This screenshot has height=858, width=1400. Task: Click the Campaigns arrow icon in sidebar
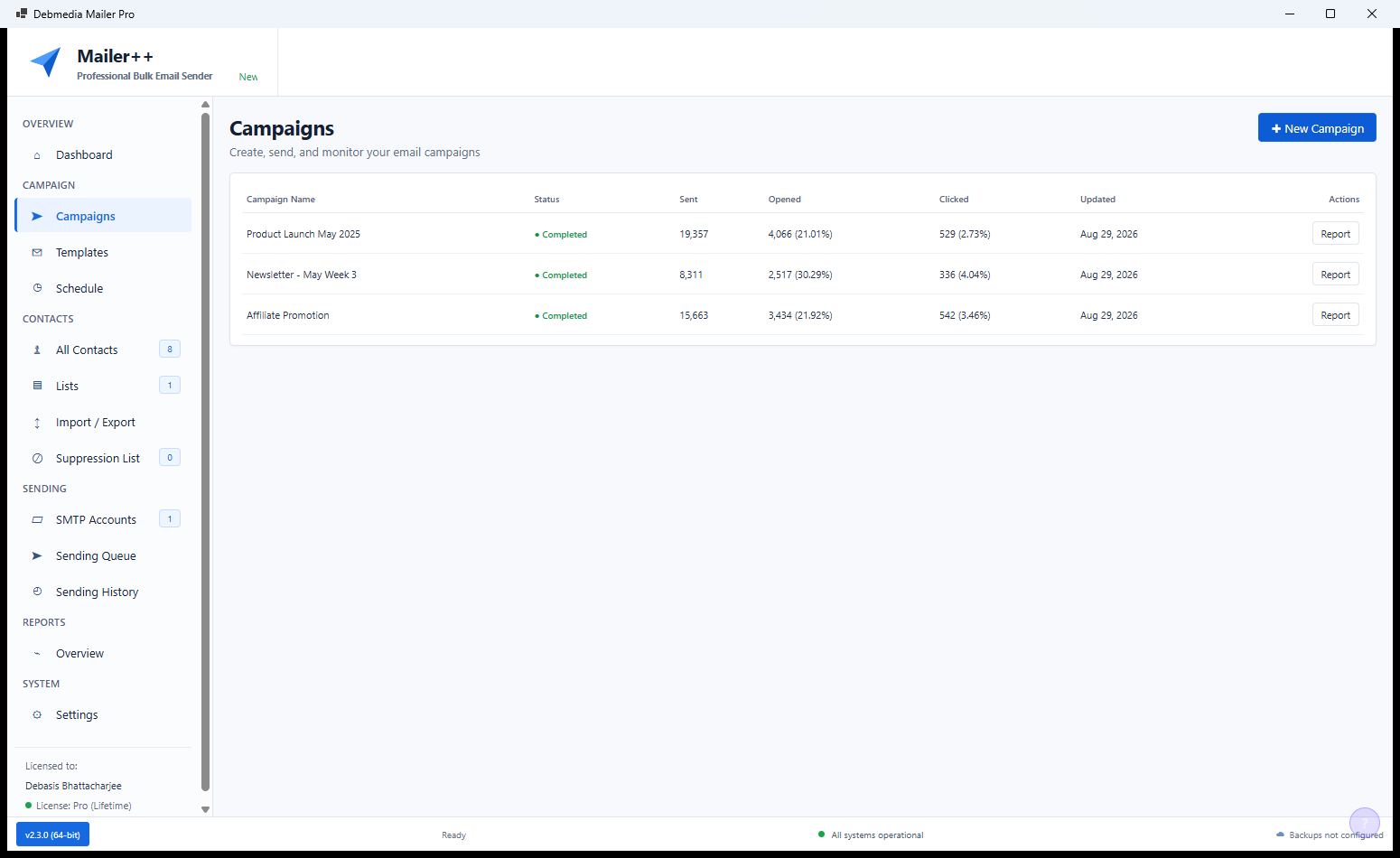click(37, 217)
